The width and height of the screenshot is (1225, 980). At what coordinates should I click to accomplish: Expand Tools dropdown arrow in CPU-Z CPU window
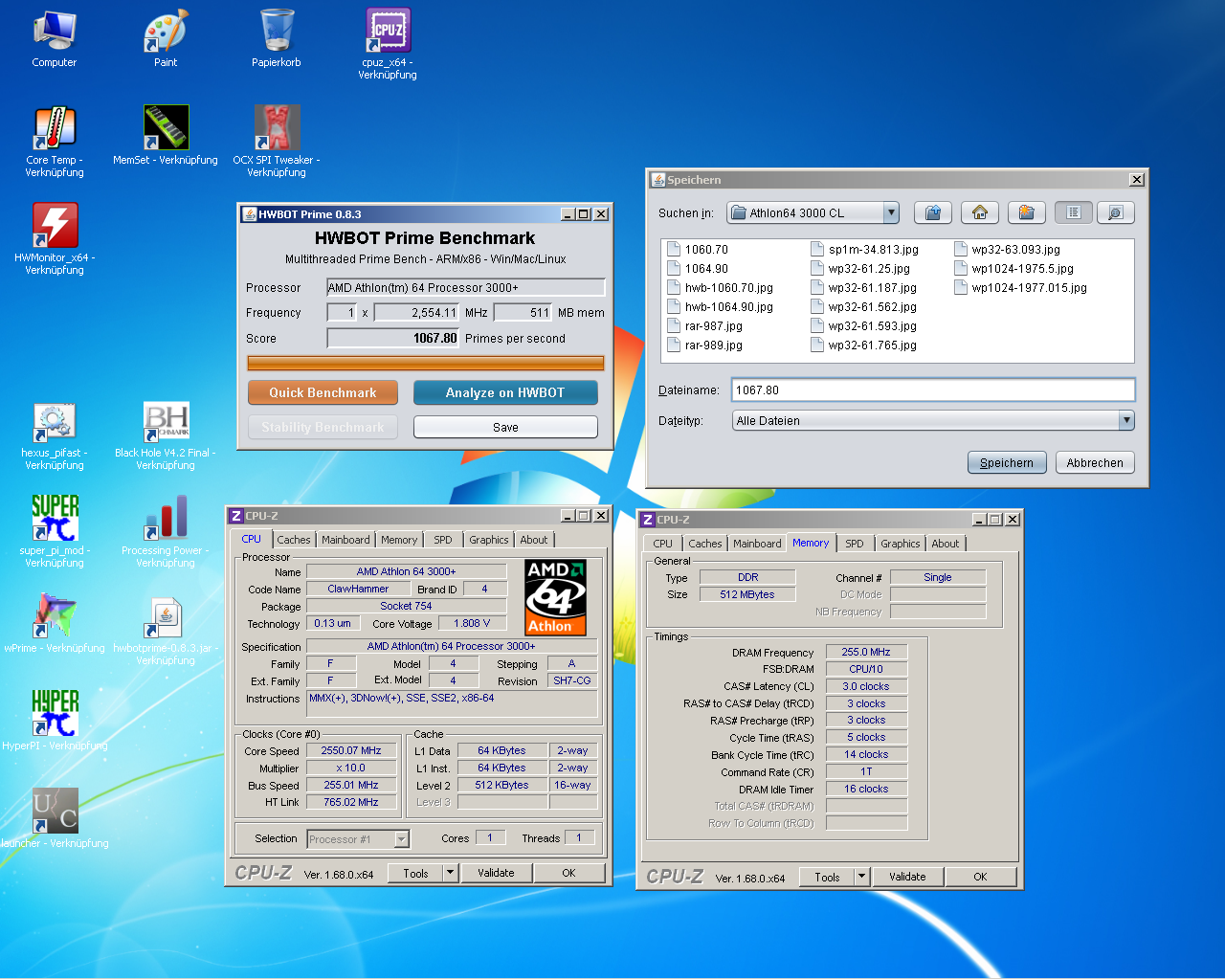451,873
